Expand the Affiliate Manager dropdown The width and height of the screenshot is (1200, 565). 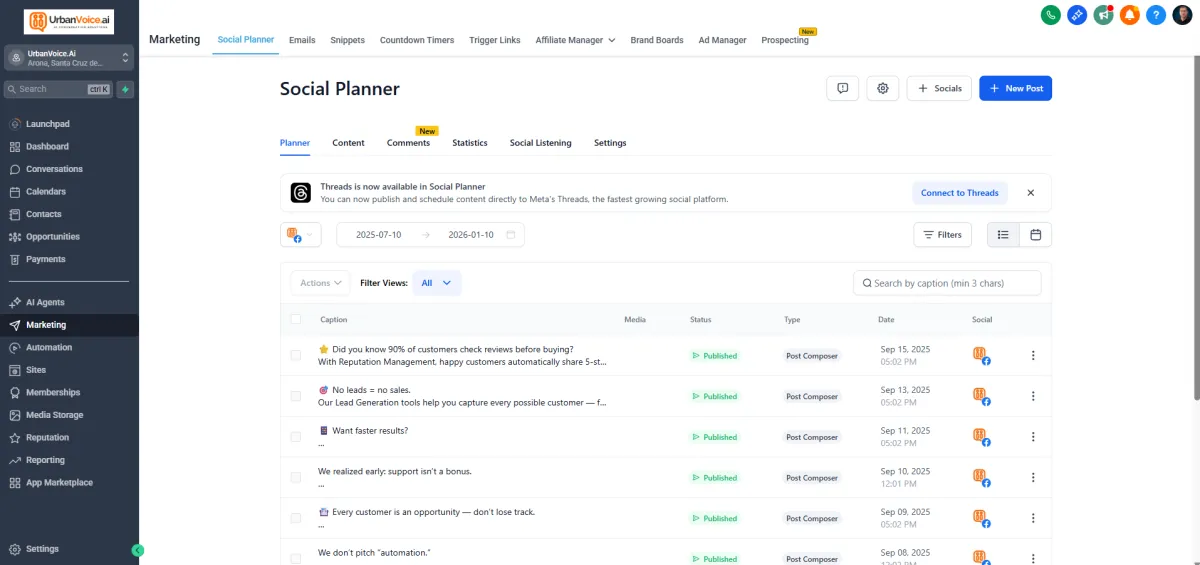coord(575,40)
